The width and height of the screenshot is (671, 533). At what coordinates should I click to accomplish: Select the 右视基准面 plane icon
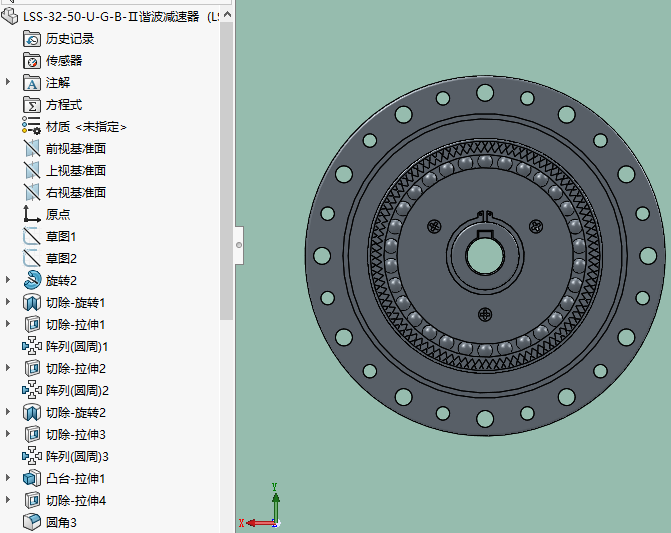pos(32,192)
